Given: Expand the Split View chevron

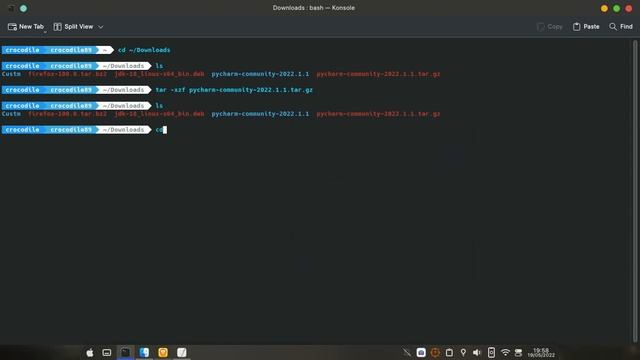Looking at the screenshot, I should coord(100,27).
